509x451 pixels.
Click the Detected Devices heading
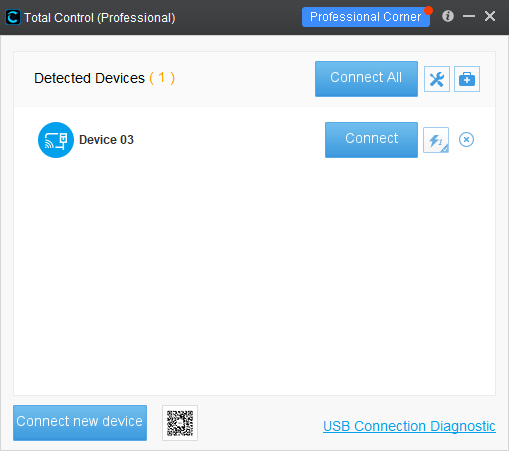click(89, 78)
